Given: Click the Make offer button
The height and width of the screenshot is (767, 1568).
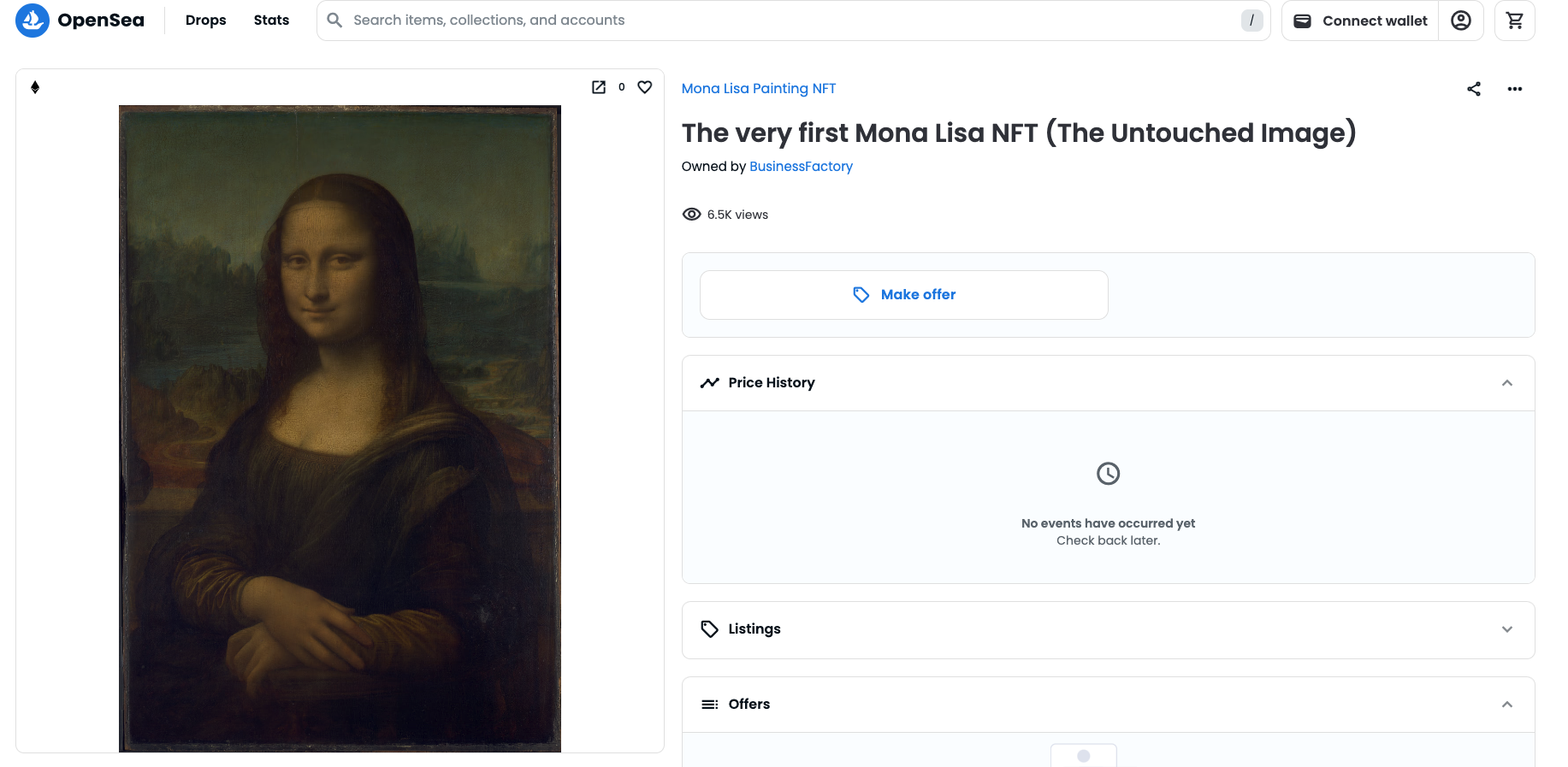Looking at the screenshot, I should pos(904,295).
